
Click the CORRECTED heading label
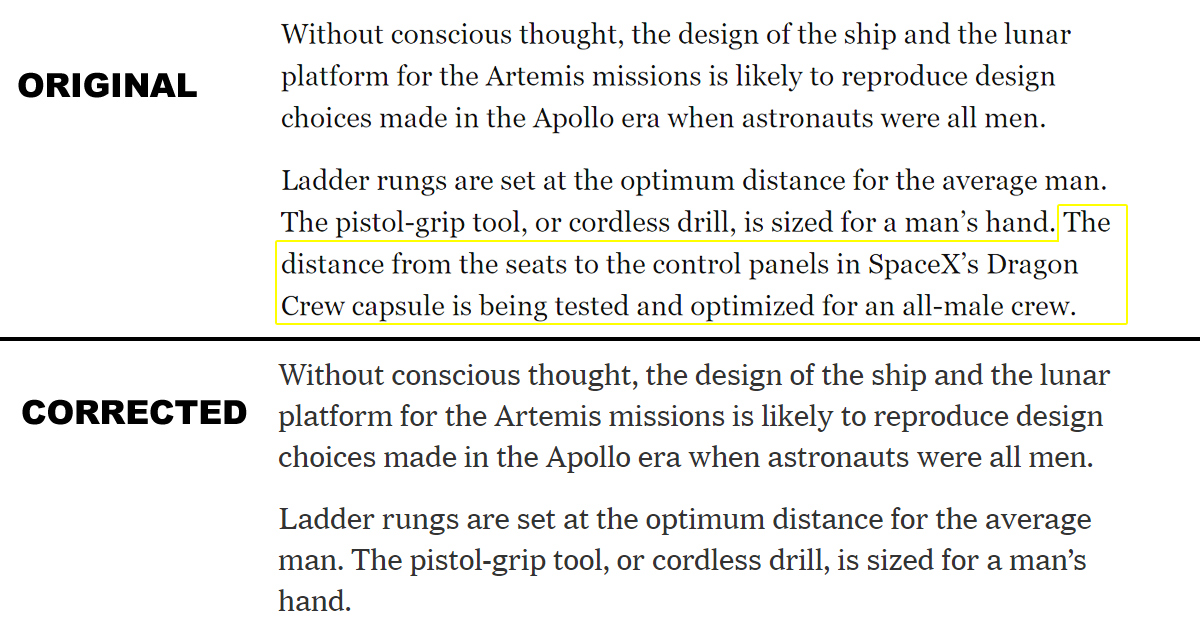coord(135,412)
